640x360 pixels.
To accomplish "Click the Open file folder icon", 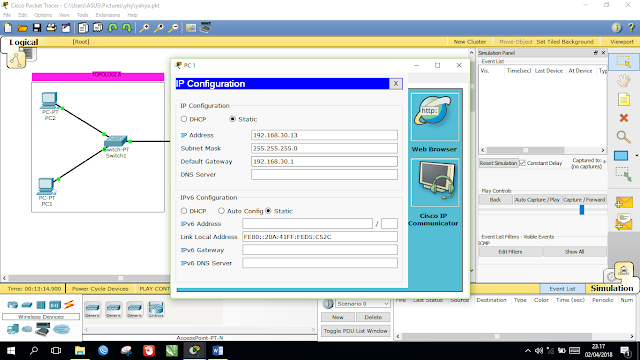I will (x=22, y=28).
